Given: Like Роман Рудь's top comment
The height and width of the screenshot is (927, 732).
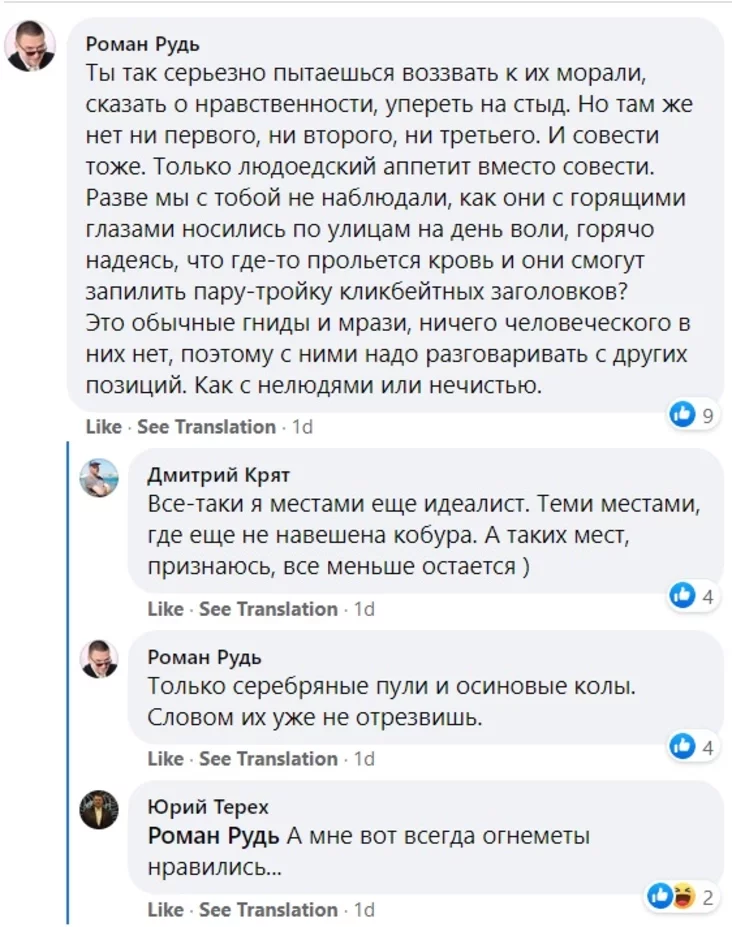Looking at the screenshot, I should click(x=103, y=427).
